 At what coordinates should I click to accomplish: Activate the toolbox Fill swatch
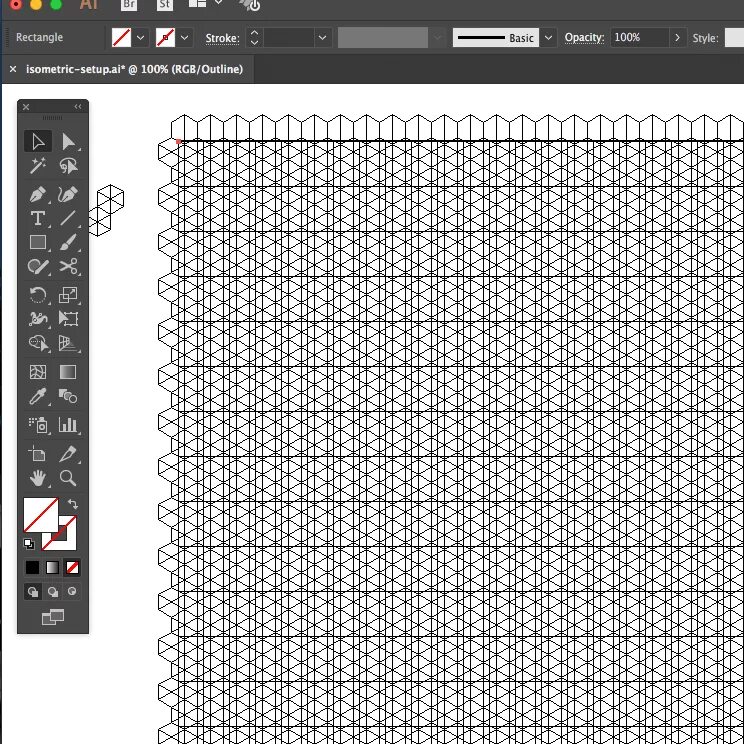coord(41,515)
